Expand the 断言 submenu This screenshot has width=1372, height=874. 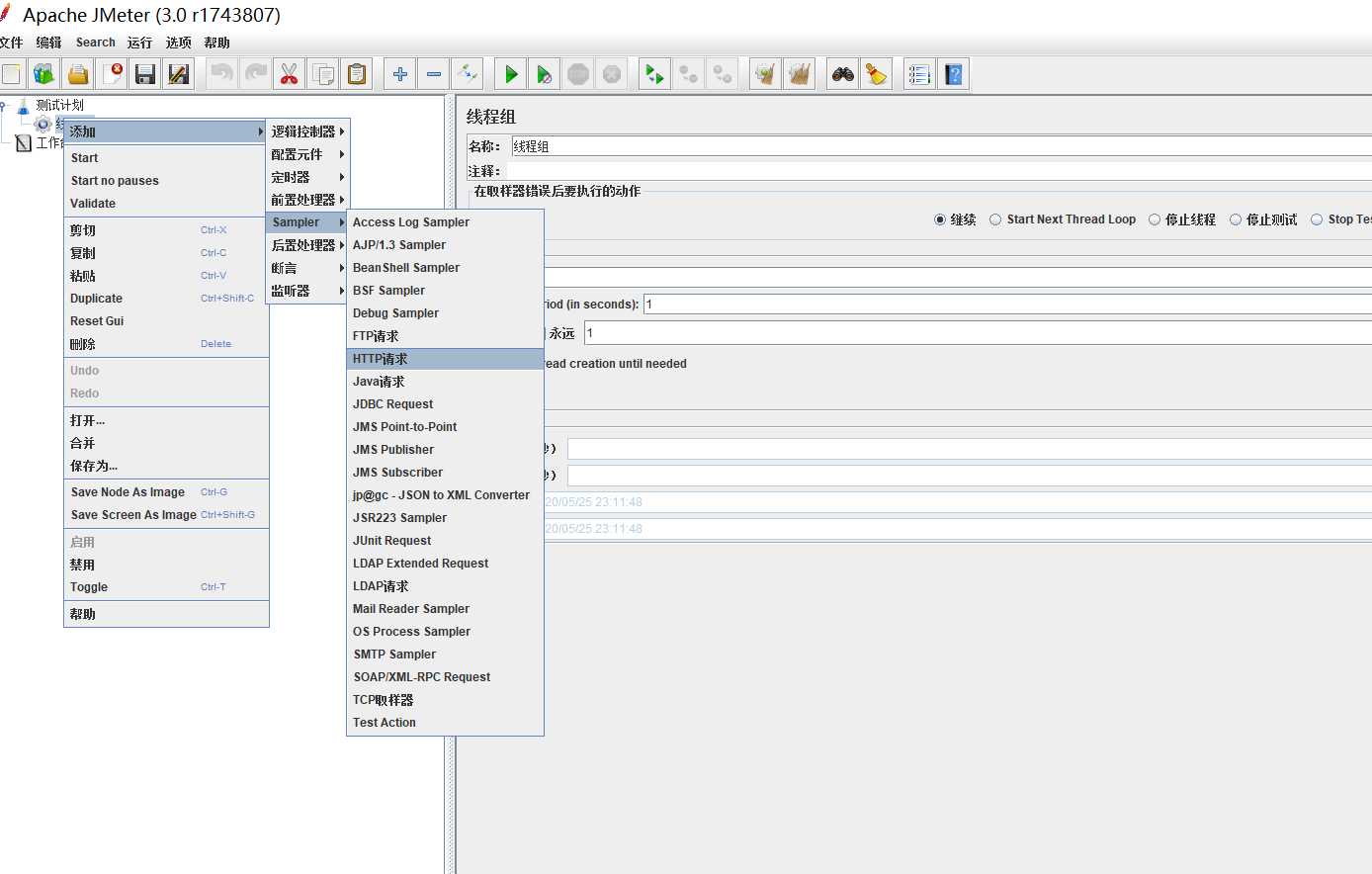click(x=307, y=268)
